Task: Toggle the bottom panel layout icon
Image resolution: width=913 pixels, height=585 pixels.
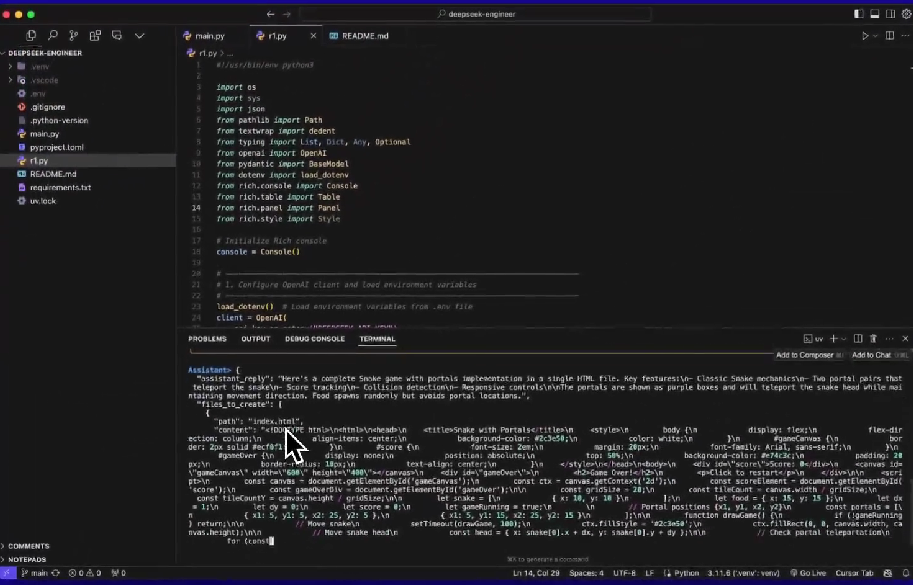Action: pos(875,14)
